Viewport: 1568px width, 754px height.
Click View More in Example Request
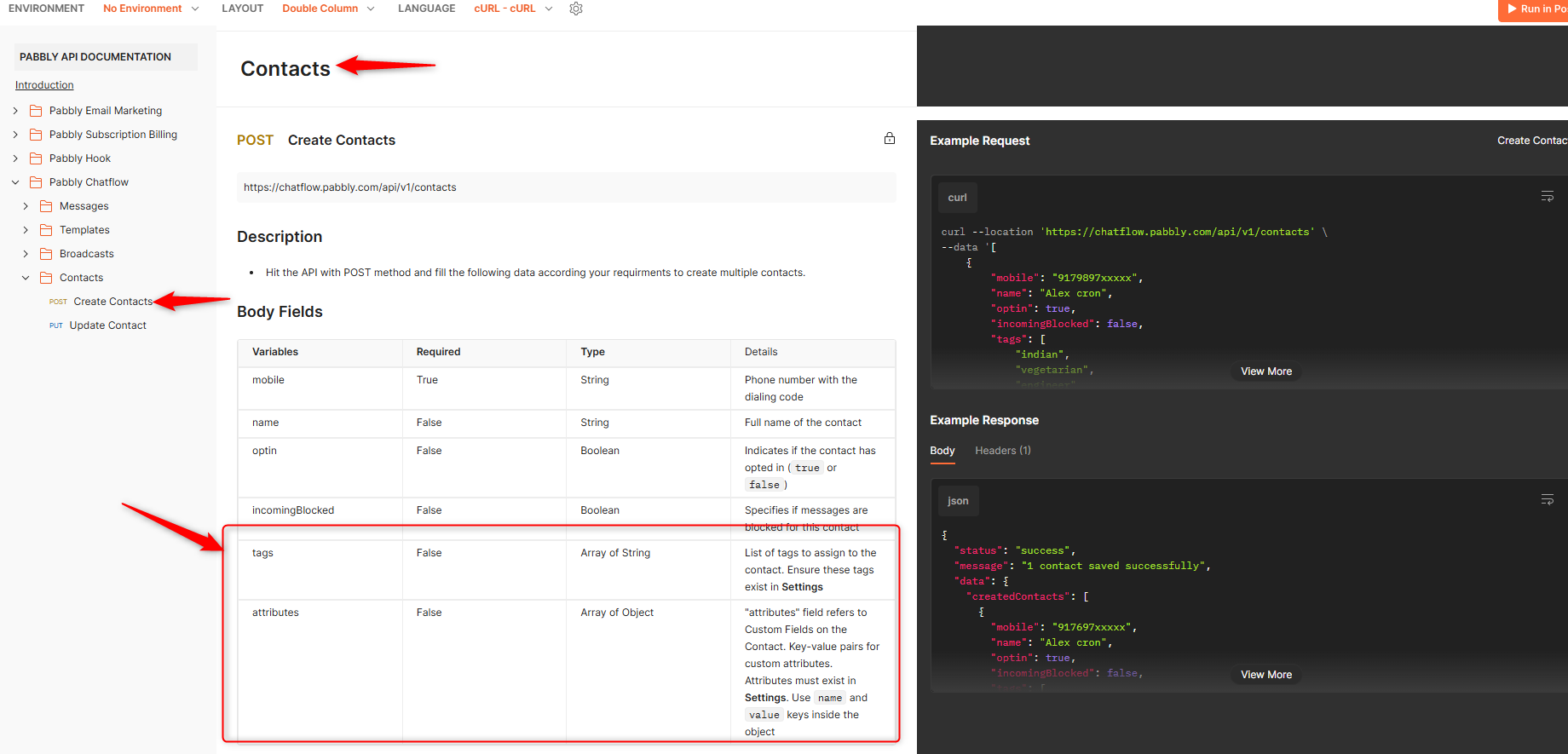[x=1266, y=371]
